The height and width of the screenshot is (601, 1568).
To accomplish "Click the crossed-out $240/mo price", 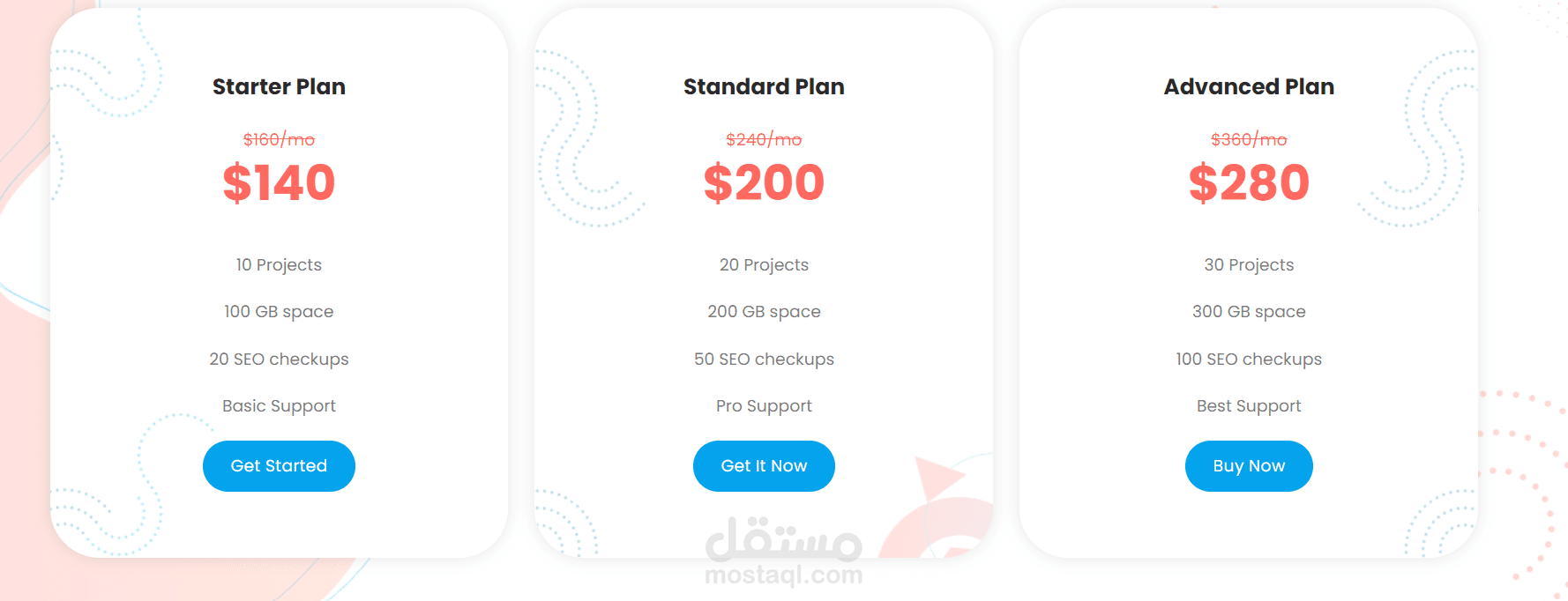I will tap(764, 139).
